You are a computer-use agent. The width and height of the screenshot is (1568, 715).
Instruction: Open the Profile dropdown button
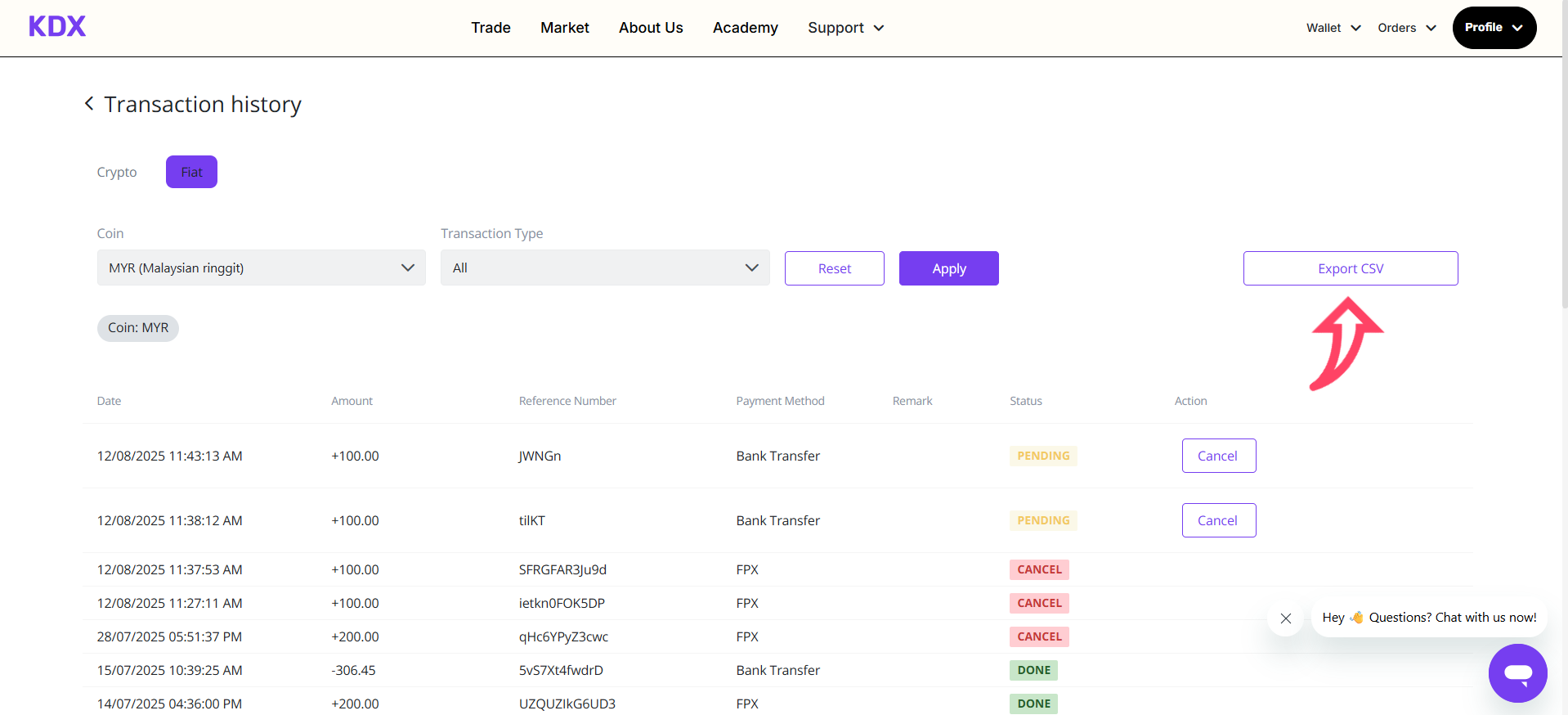(1494, 28)
